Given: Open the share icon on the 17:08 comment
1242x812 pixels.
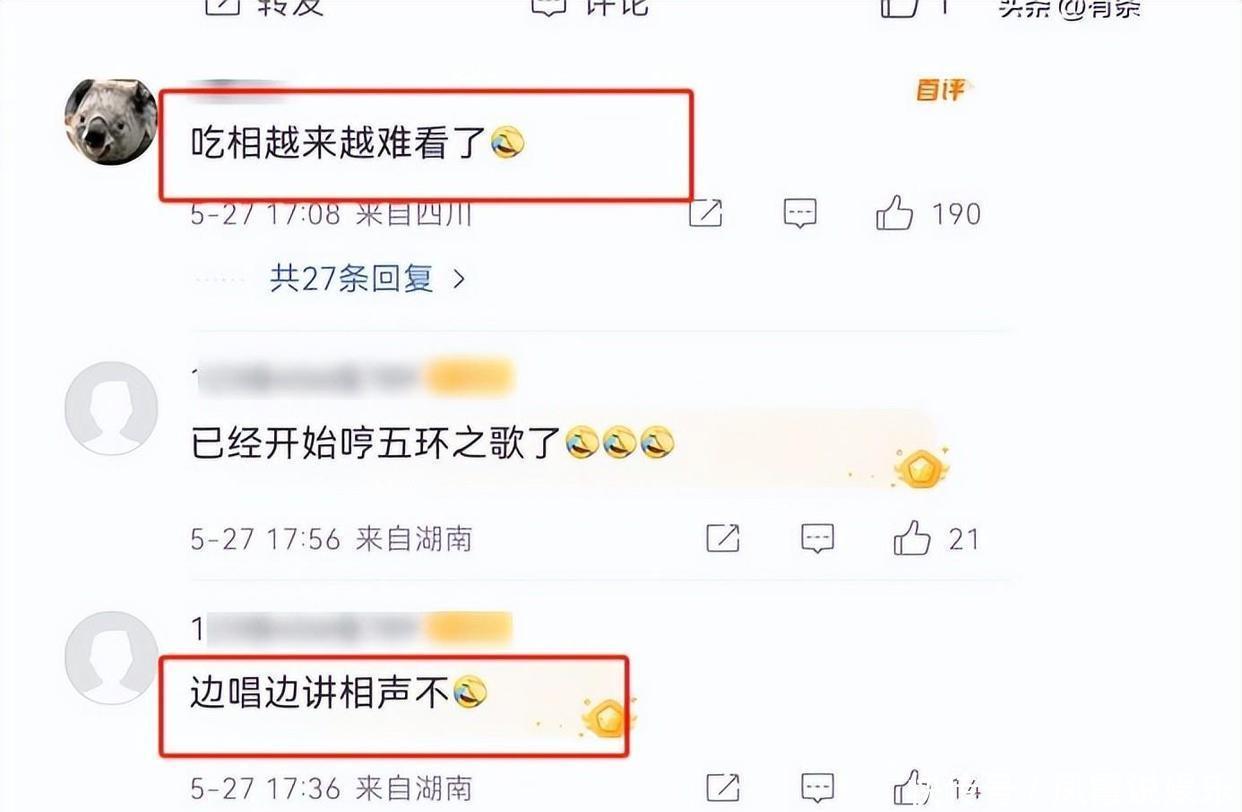Looking at the screenshot, I should (x=706, y=213).
